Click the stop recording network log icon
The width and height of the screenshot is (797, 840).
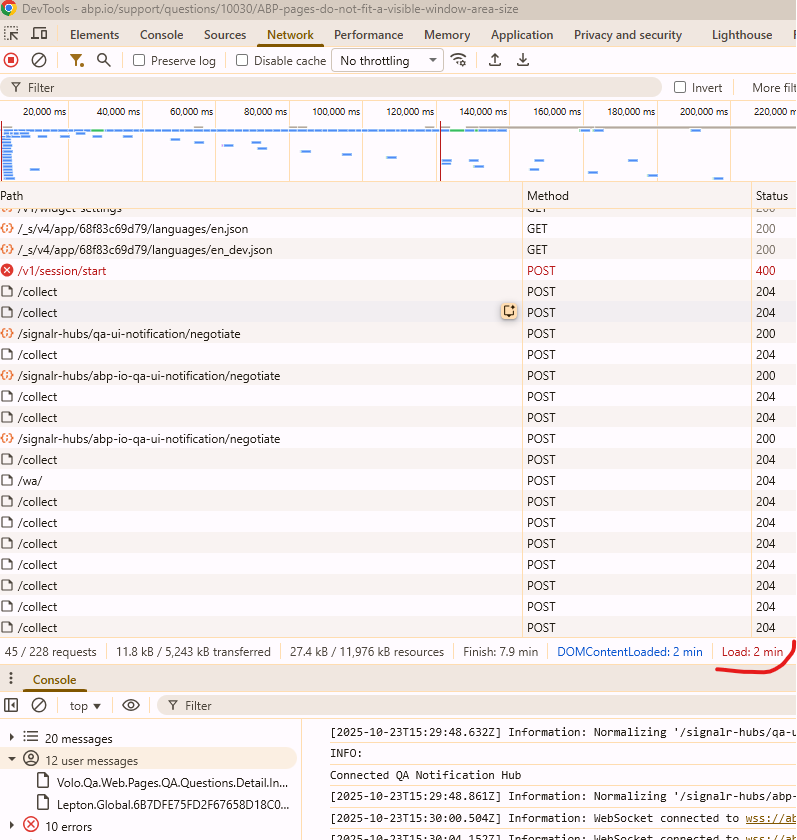pyautogui.click(x=11, y=60)
